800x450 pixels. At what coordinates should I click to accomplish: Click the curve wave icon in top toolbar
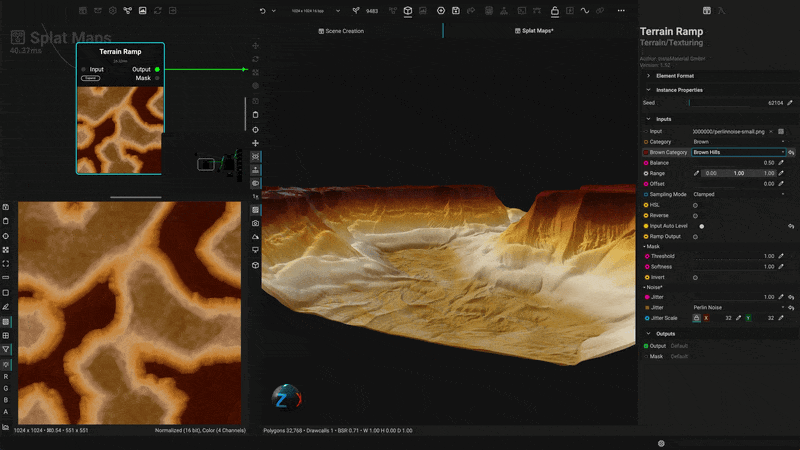pyautogui.click(x=585, y=11)
